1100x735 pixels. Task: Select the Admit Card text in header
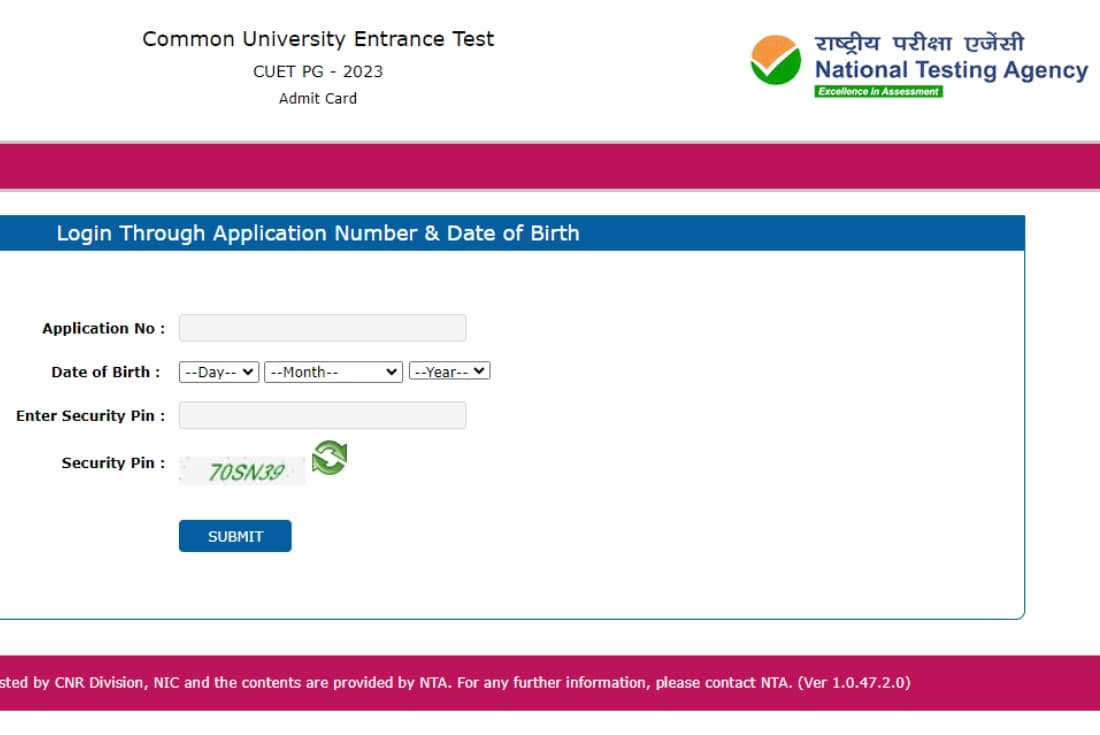[318, 98]
